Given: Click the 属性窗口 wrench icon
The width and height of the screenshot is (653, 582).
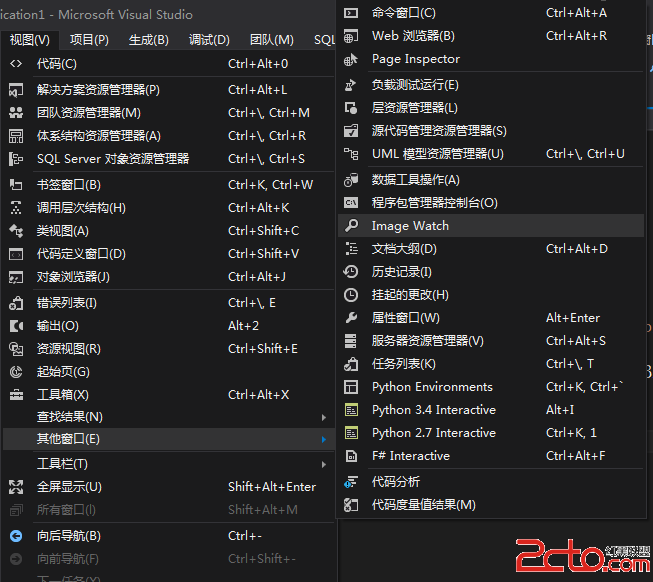Looking at the screenshot, I should (351, 318).
